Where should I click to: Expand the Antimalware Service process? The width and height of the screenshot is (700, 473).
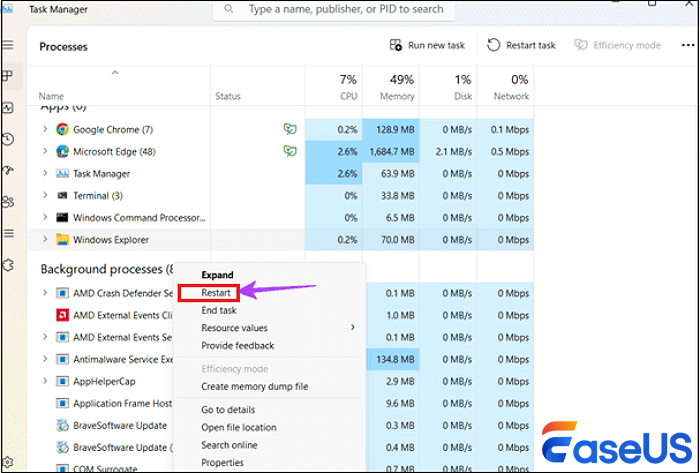coord(45,359)
